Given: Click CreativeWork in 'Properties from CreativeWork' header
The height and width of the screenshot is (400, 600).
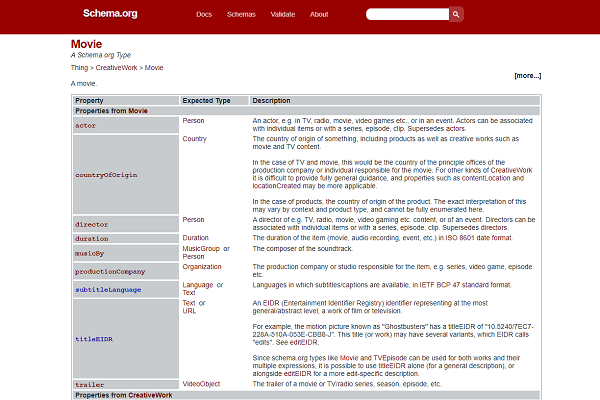Looking at the screenshot, I should point(150,395).
